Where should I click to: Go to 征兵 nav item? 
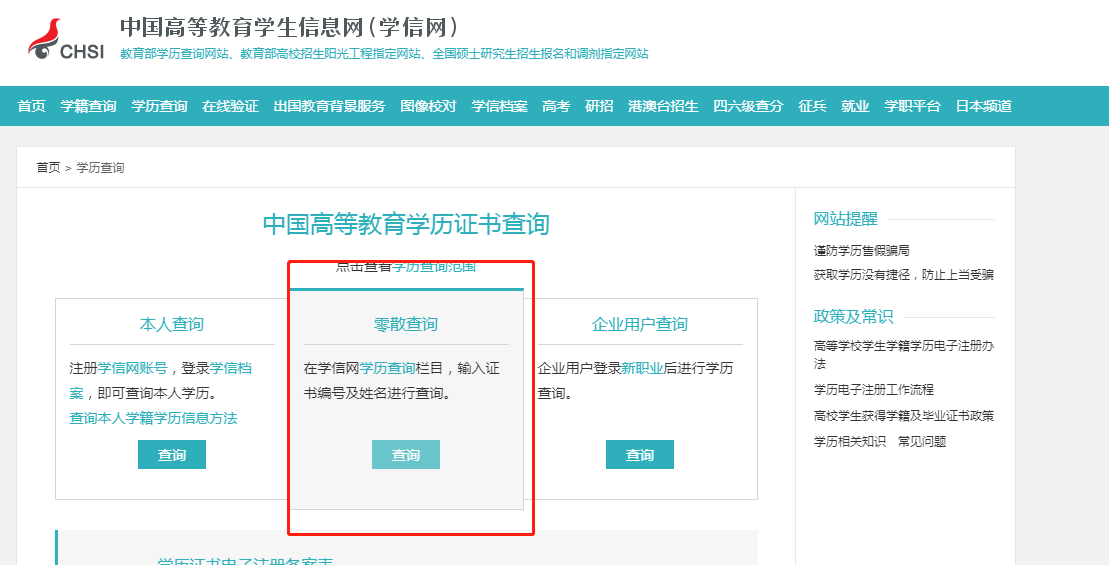[x=812, y=106]
